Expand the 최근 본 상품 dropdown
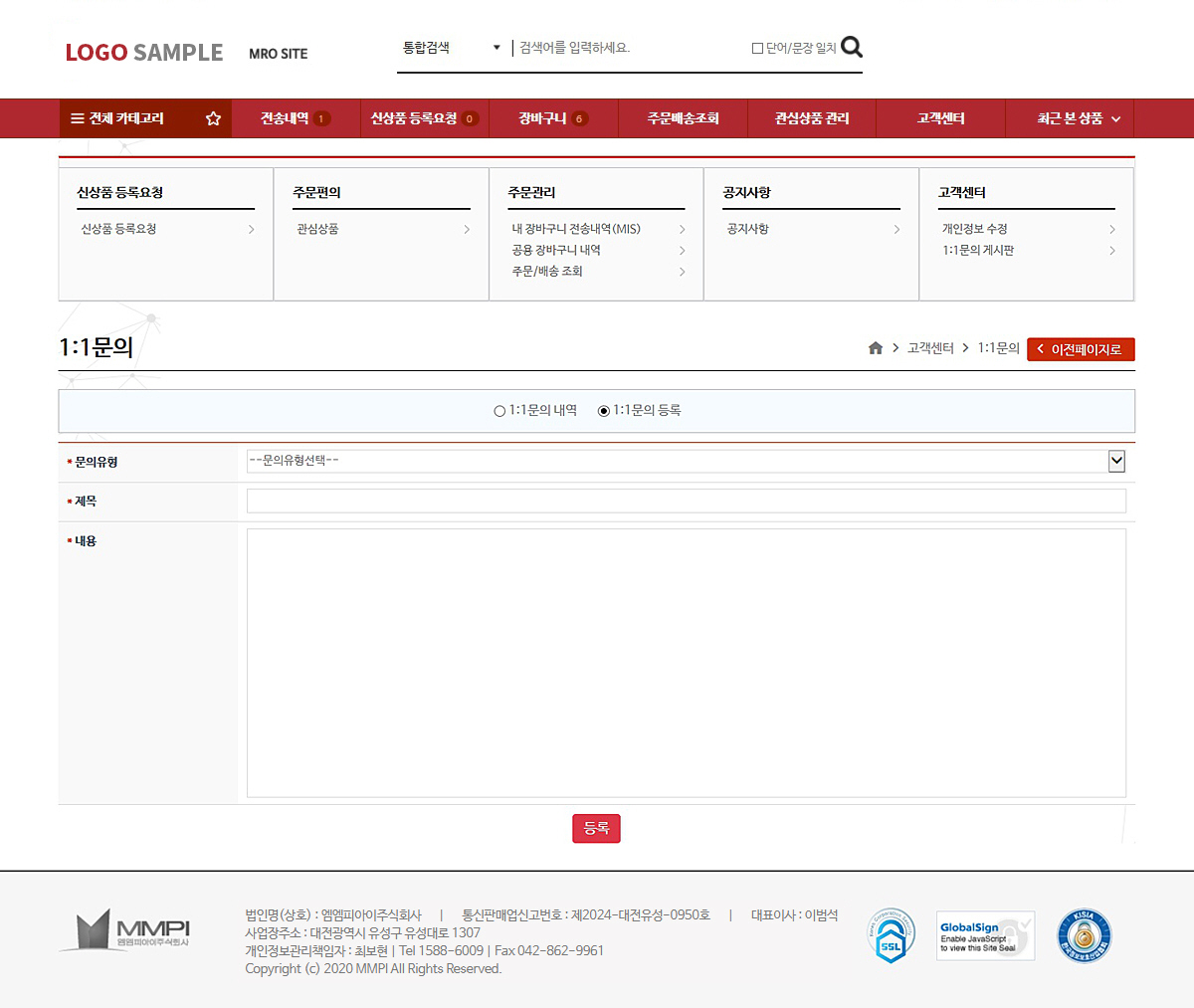 point(1079,118)
